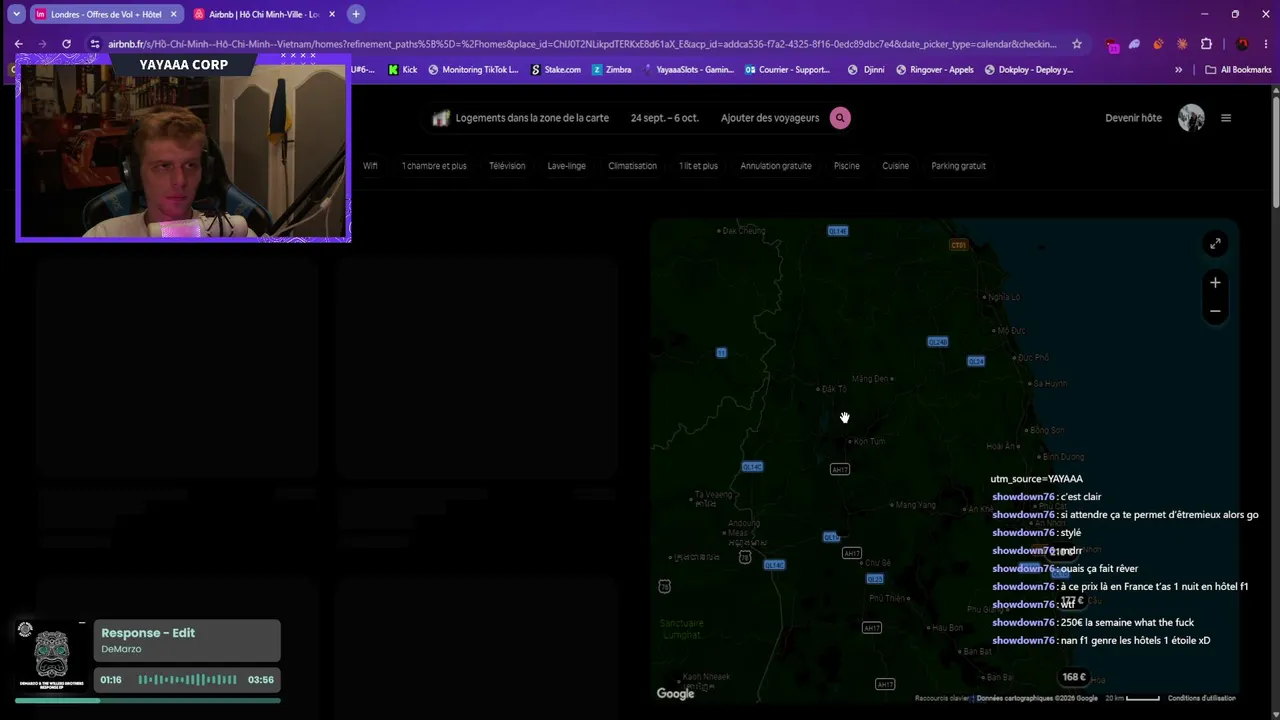Click the site information icon in address bar

pos(95,44)
